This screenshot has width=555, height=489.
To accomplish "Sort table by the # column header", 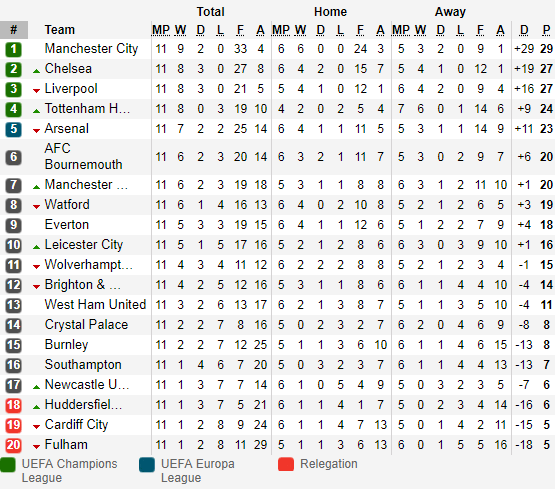I will pyautogui.click(x=14, y=30).
